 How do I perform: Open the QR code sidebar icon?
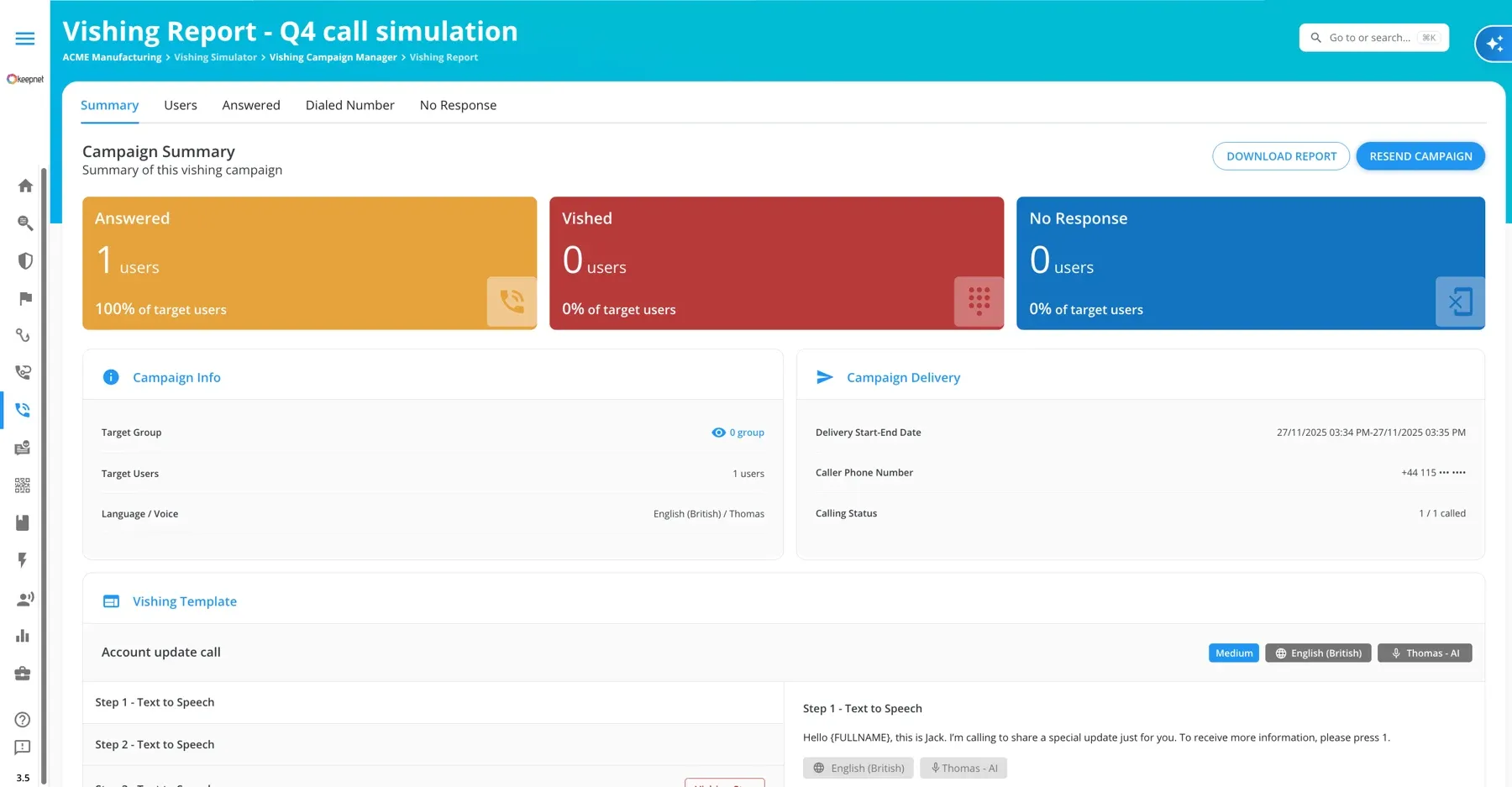(23, 485)
